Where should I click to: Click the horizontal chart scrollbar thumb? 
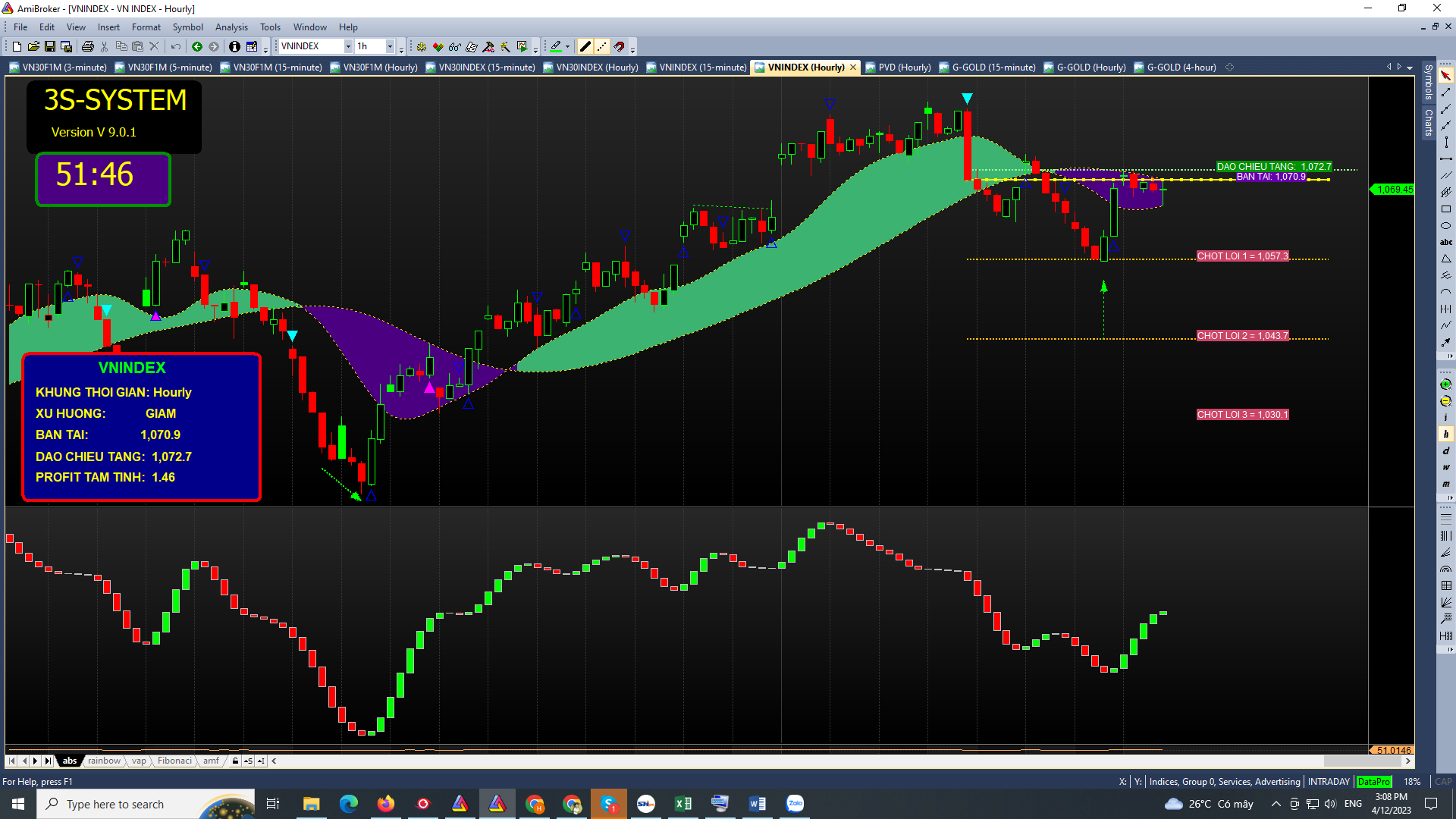(x=1361, y=761)
